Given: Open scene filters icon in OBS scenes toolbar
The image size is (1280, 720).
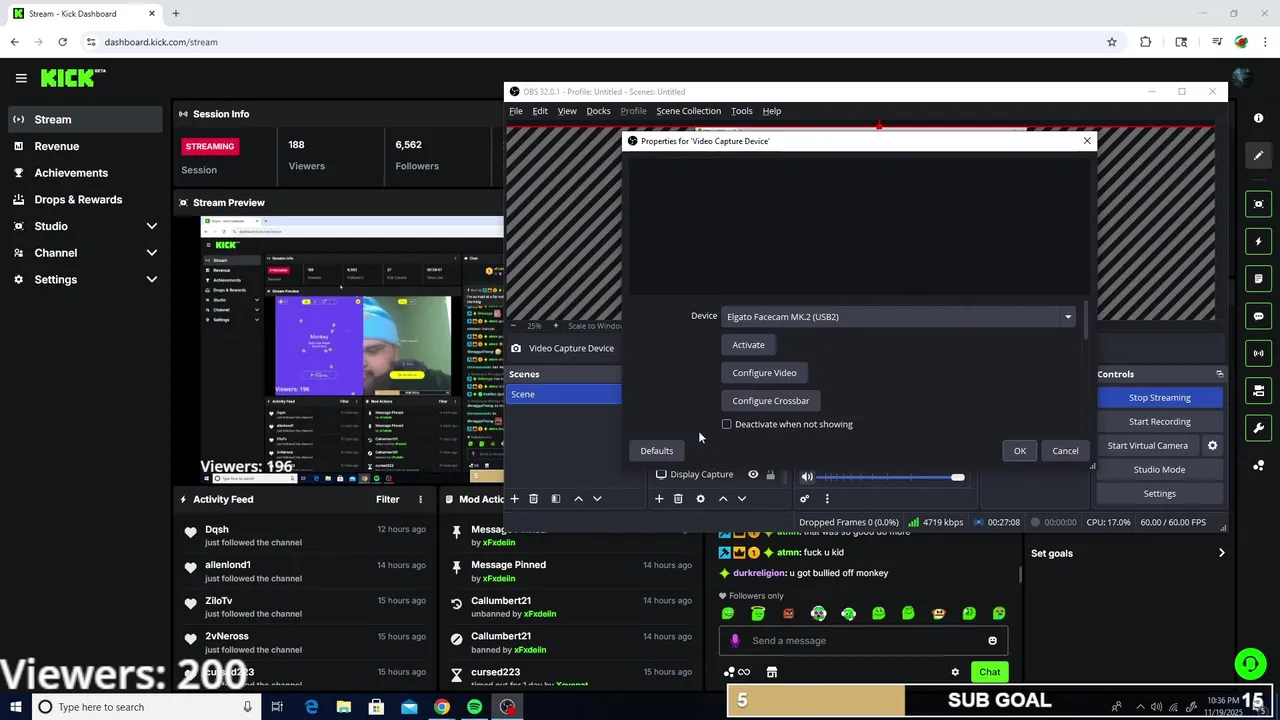Looking at the screenshot, I should (x=556, y=499).
